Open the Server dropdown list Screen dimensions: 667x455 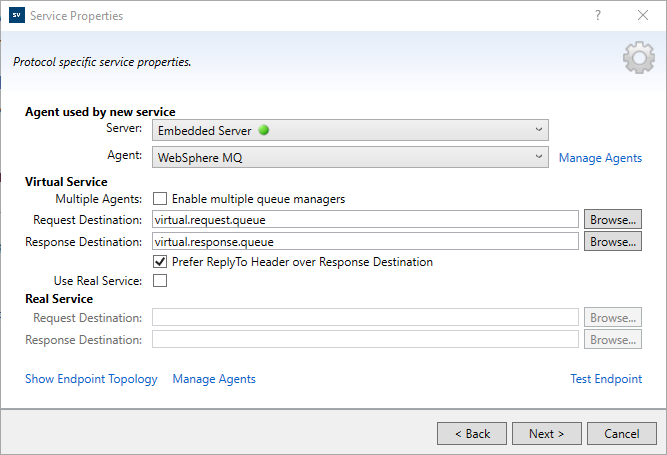pyautogui.click(x=539, y=130)
